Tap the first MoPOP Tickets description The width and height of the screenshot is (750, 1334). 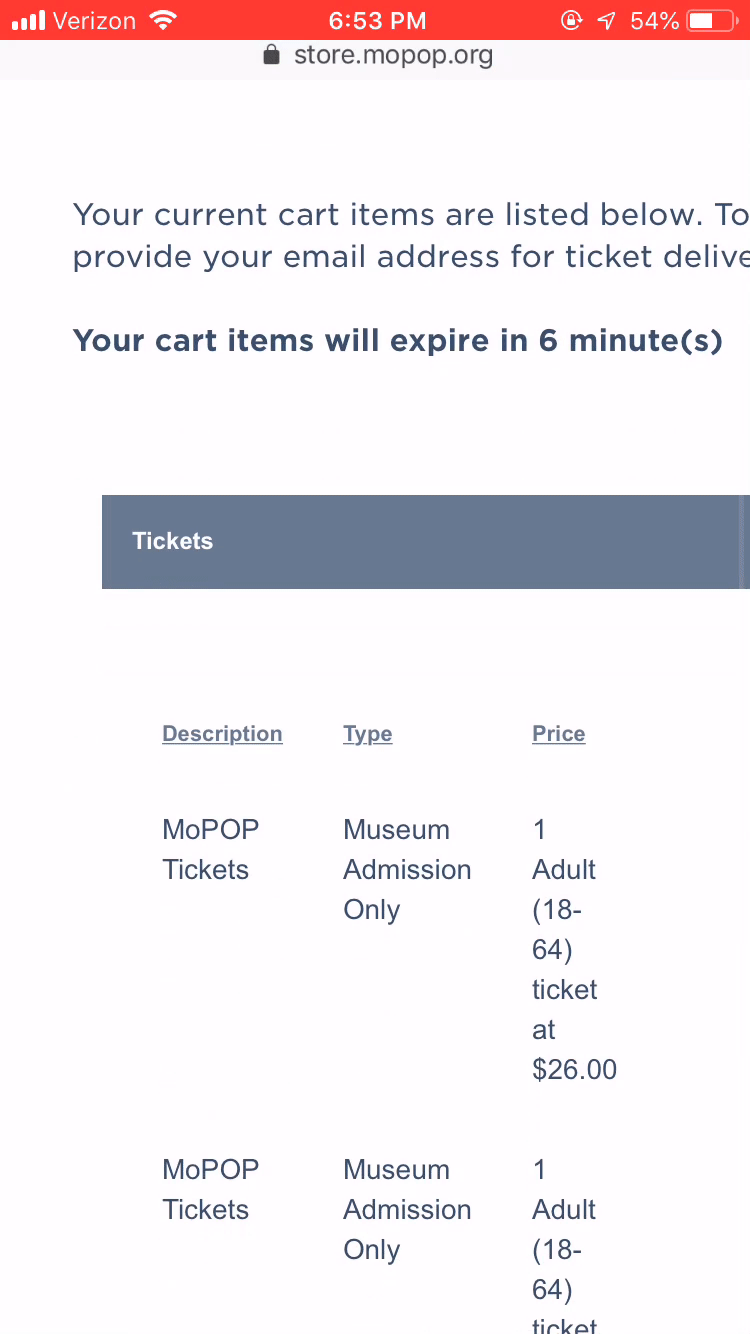pos(210,849)
